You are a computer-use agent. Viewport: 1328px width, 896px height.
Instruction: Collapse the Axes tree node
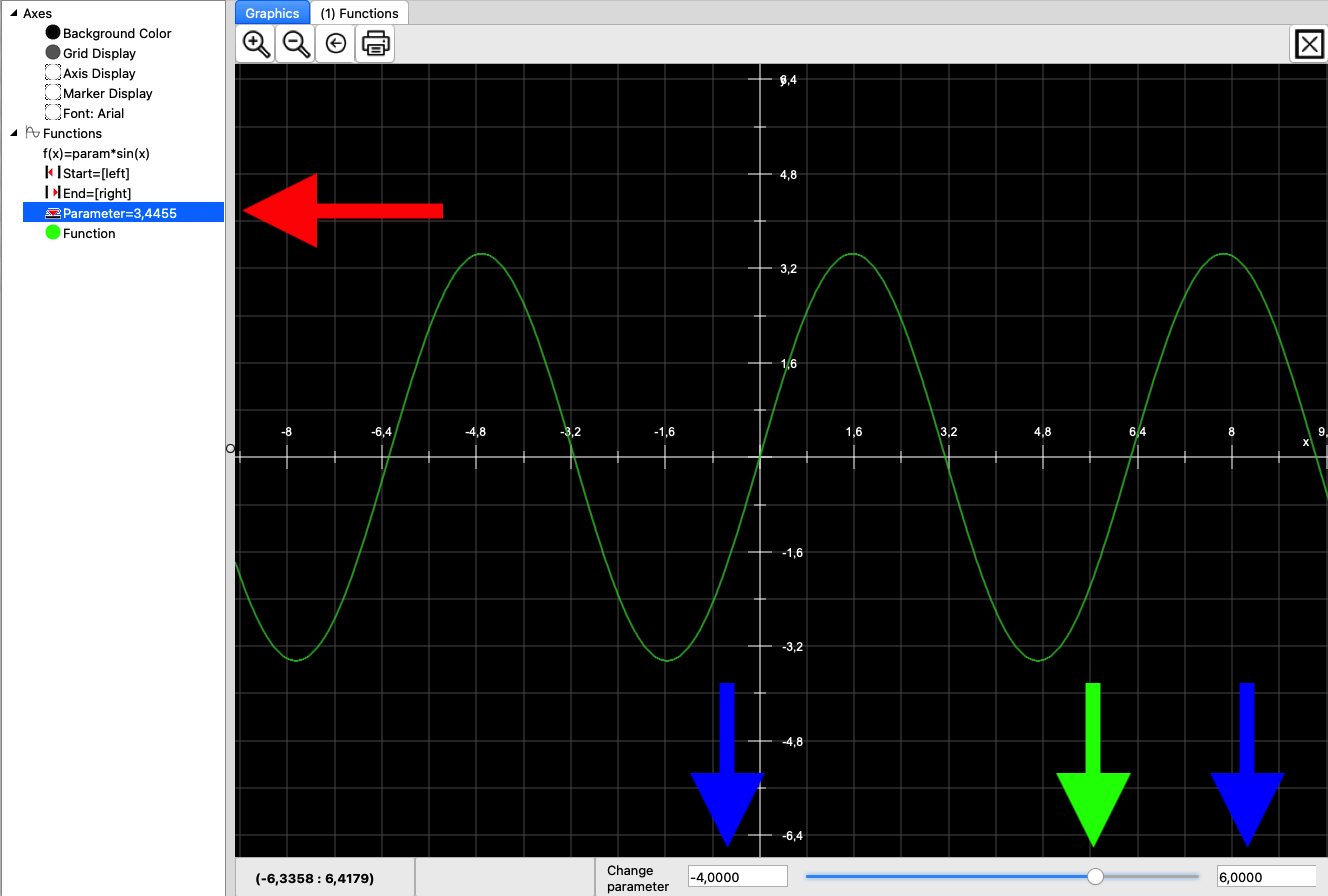pos(12,13)
